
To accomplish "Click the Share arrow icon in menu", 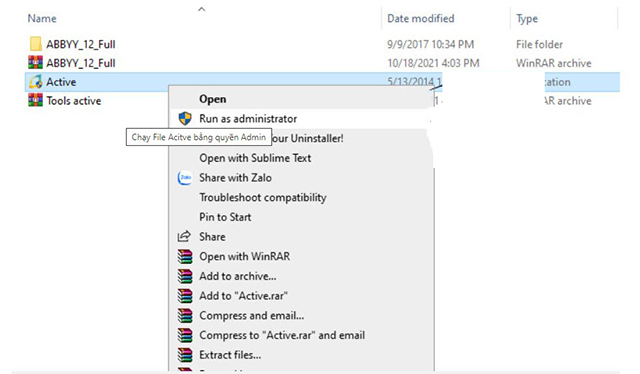I will [184, 236].
